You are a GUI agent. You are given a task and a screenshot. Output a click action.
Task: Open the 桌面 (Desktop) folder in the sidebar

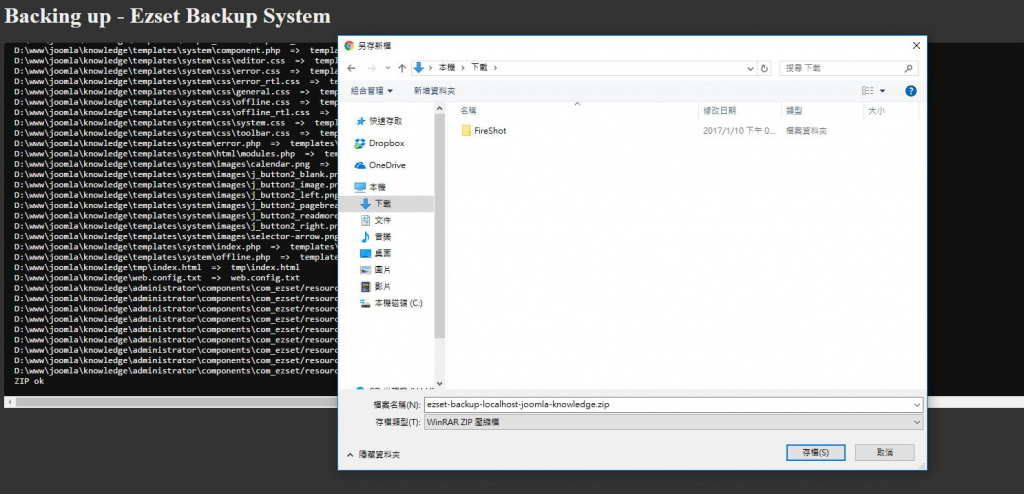click(x=382, y=253)
